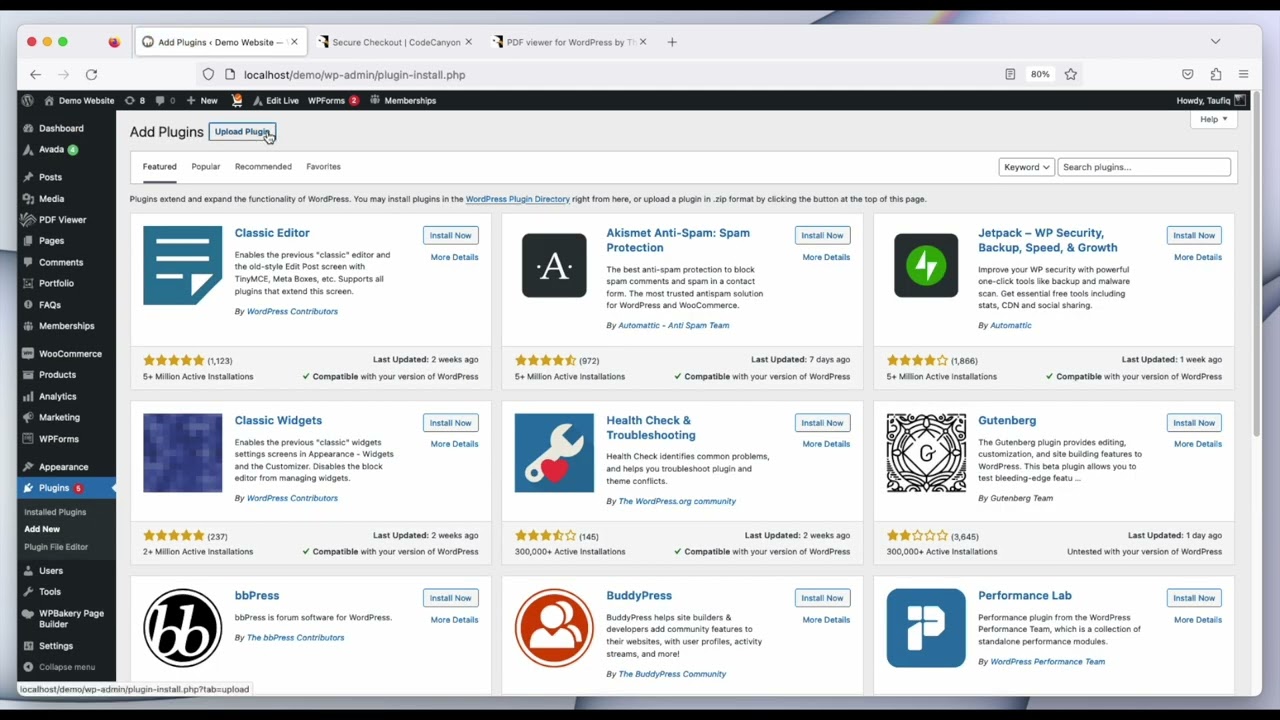
Task: Open the Dashboard sidebar item
Action: [x=61, y=128]
